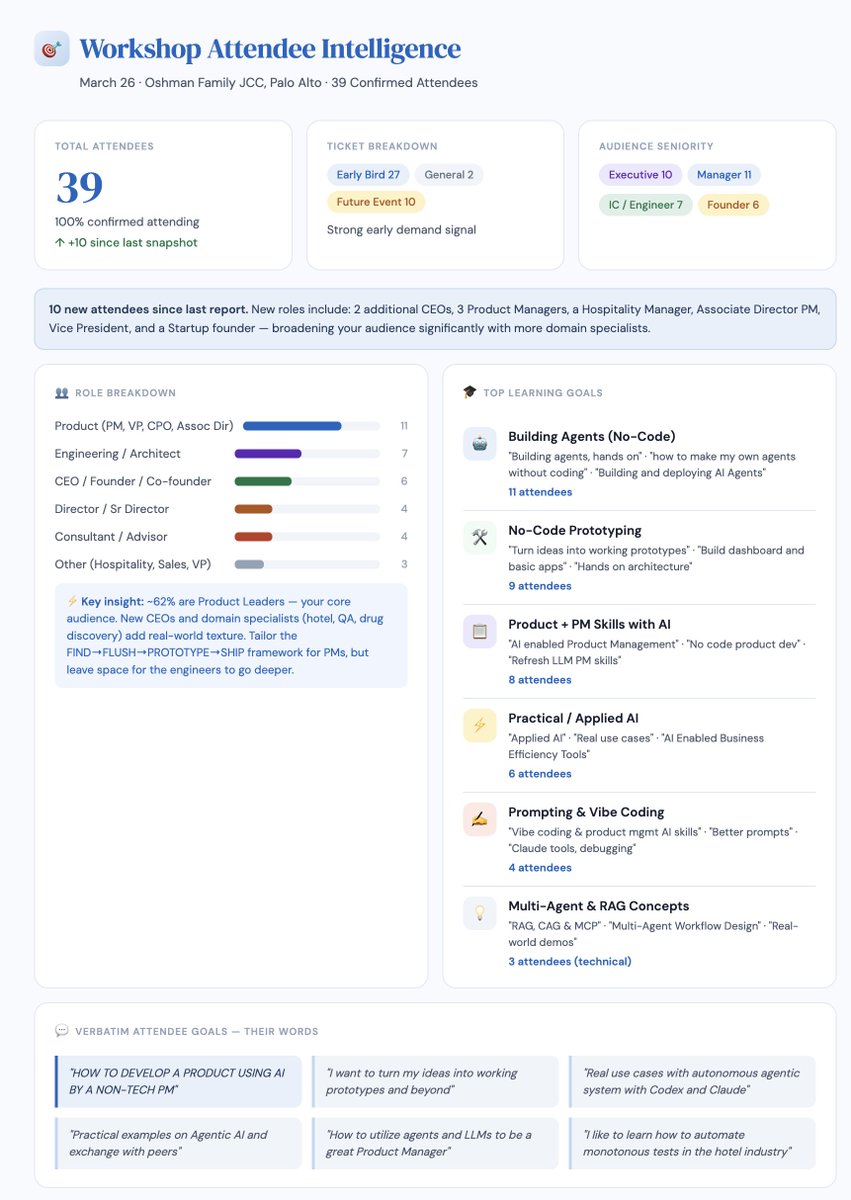This screenshot has width=851, height=1200.
Task: Select the Manager 11 seniority pill
Action: [x=724, y=174]
